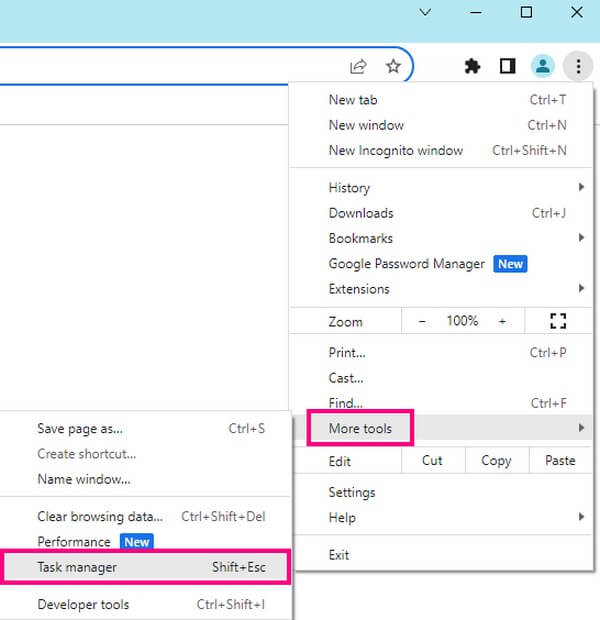
Task: Click the 100% zoom level value
Action: pyautogui.click(x=462, y=321)
